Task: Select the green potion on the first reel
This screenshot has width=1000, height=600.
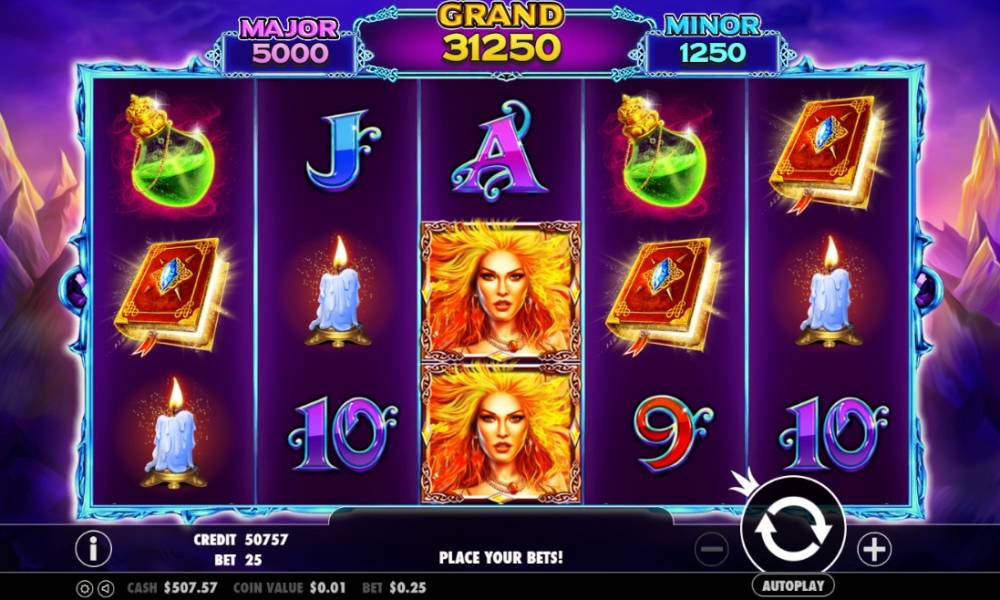Action: click(x=171, y=152)
